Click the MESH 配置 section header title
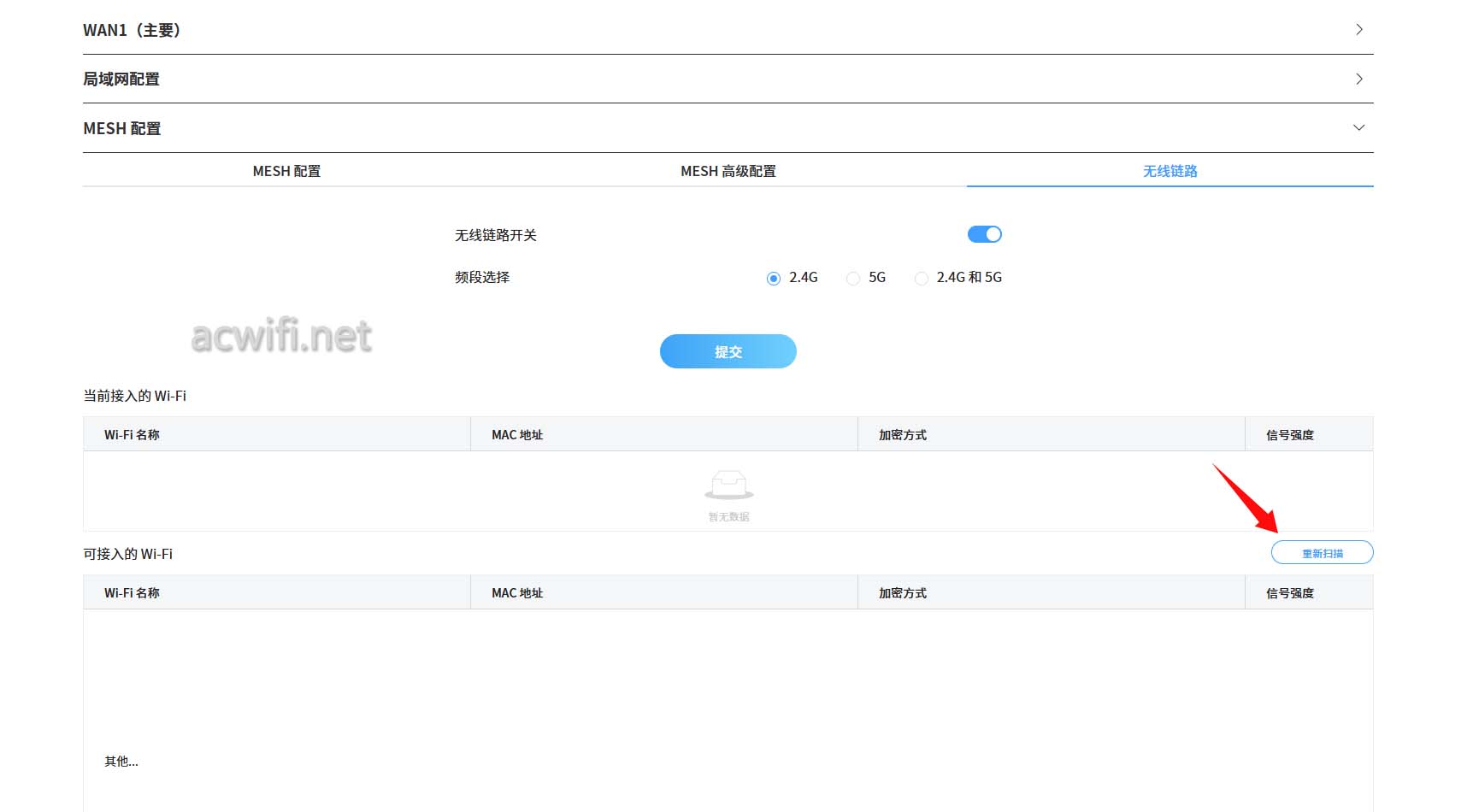The width and height of the screenshot is (1473, 812). [x=122, y=128]
